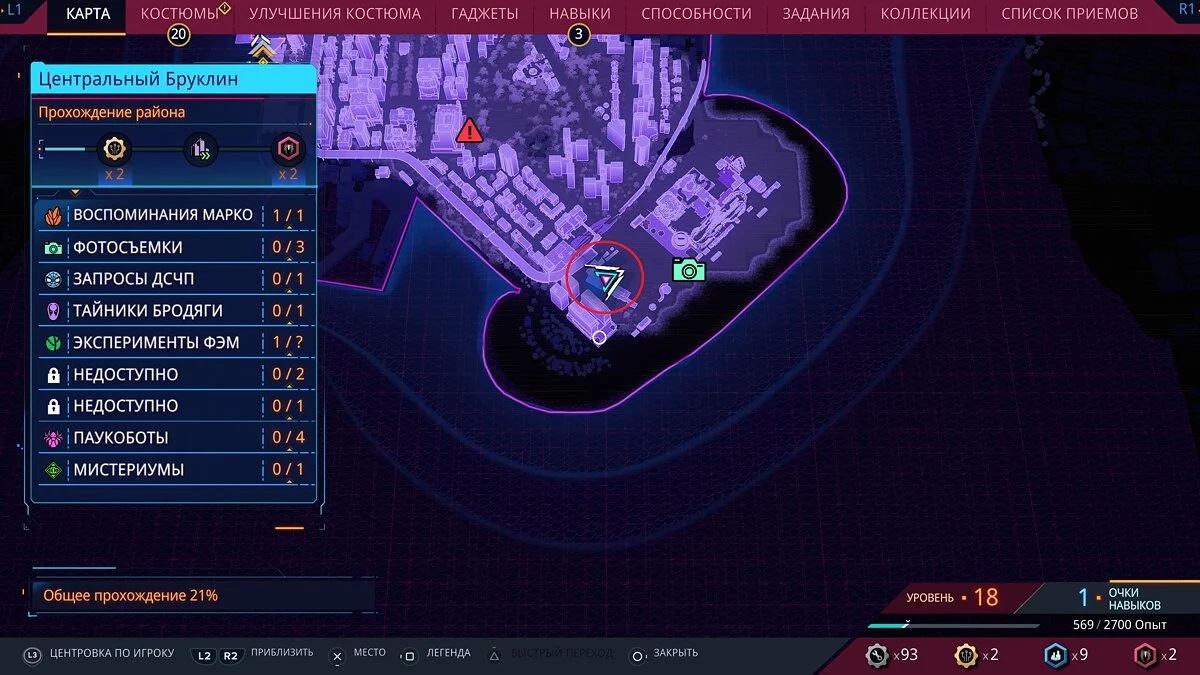Open the НАВЫКИ tab

pos(580,14)
